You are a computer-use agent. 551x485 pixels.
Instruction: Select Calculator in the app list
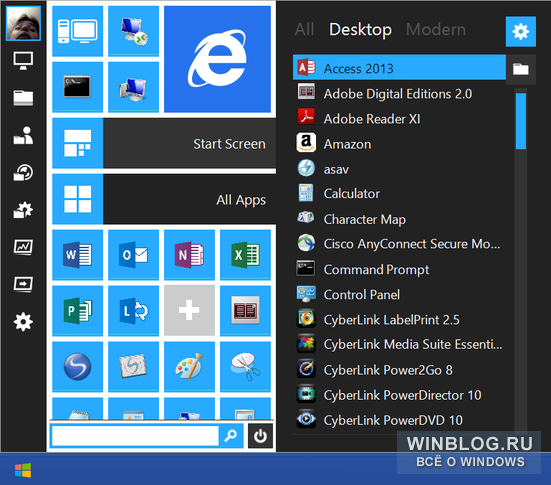(x=399, y=194)
